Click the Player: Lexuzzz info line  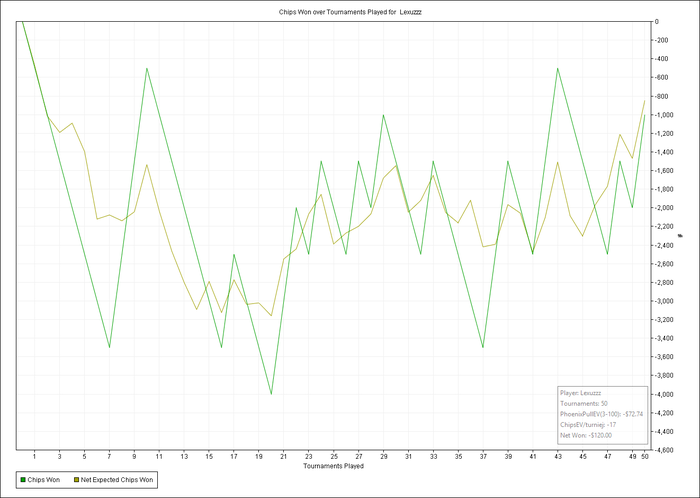pyautogui.click(x=580, y=393)
